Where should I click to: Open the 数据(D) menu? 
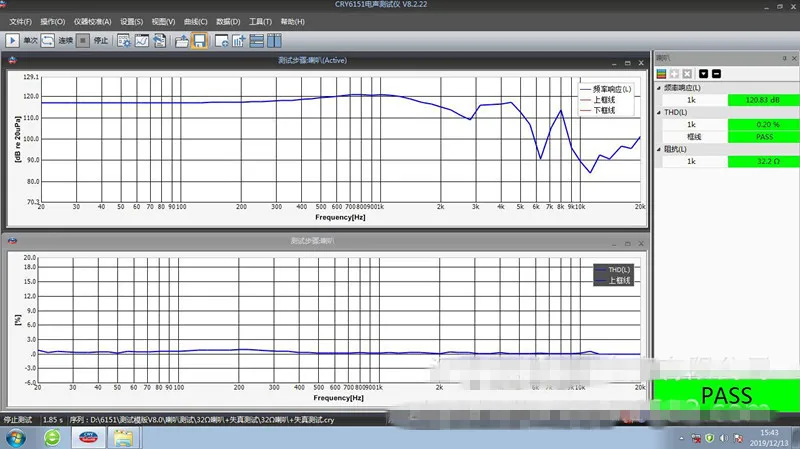pyautogui.click(x=228, y=21)
